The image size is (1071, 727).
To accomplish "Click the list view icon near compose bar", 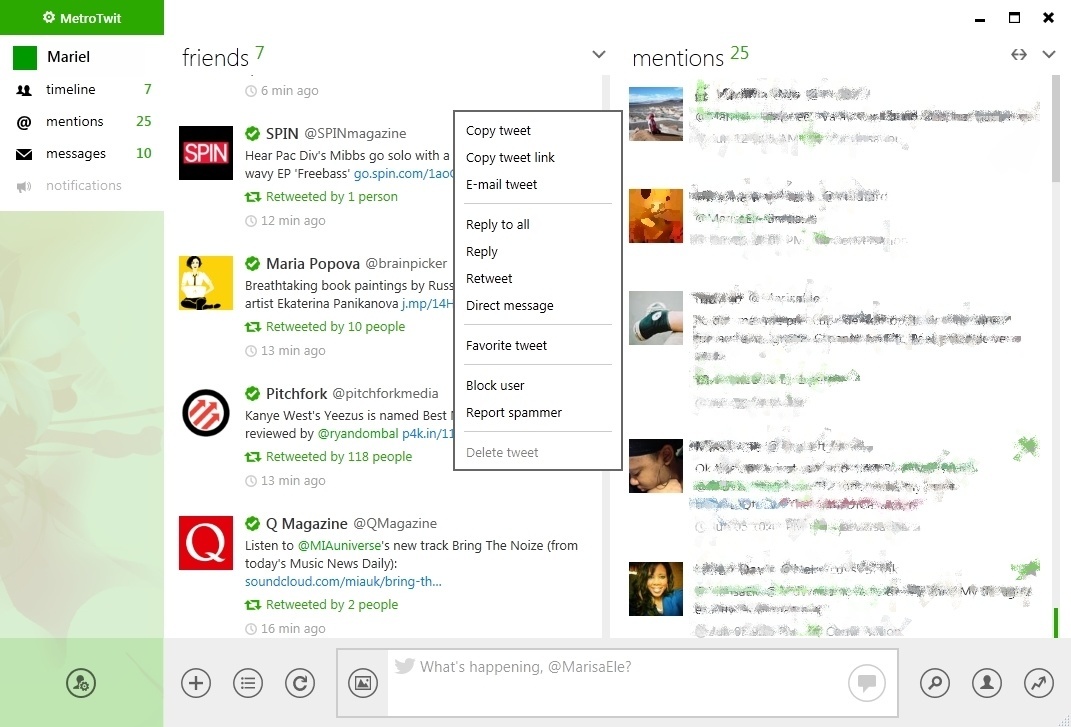I will [x=247, y=683].
